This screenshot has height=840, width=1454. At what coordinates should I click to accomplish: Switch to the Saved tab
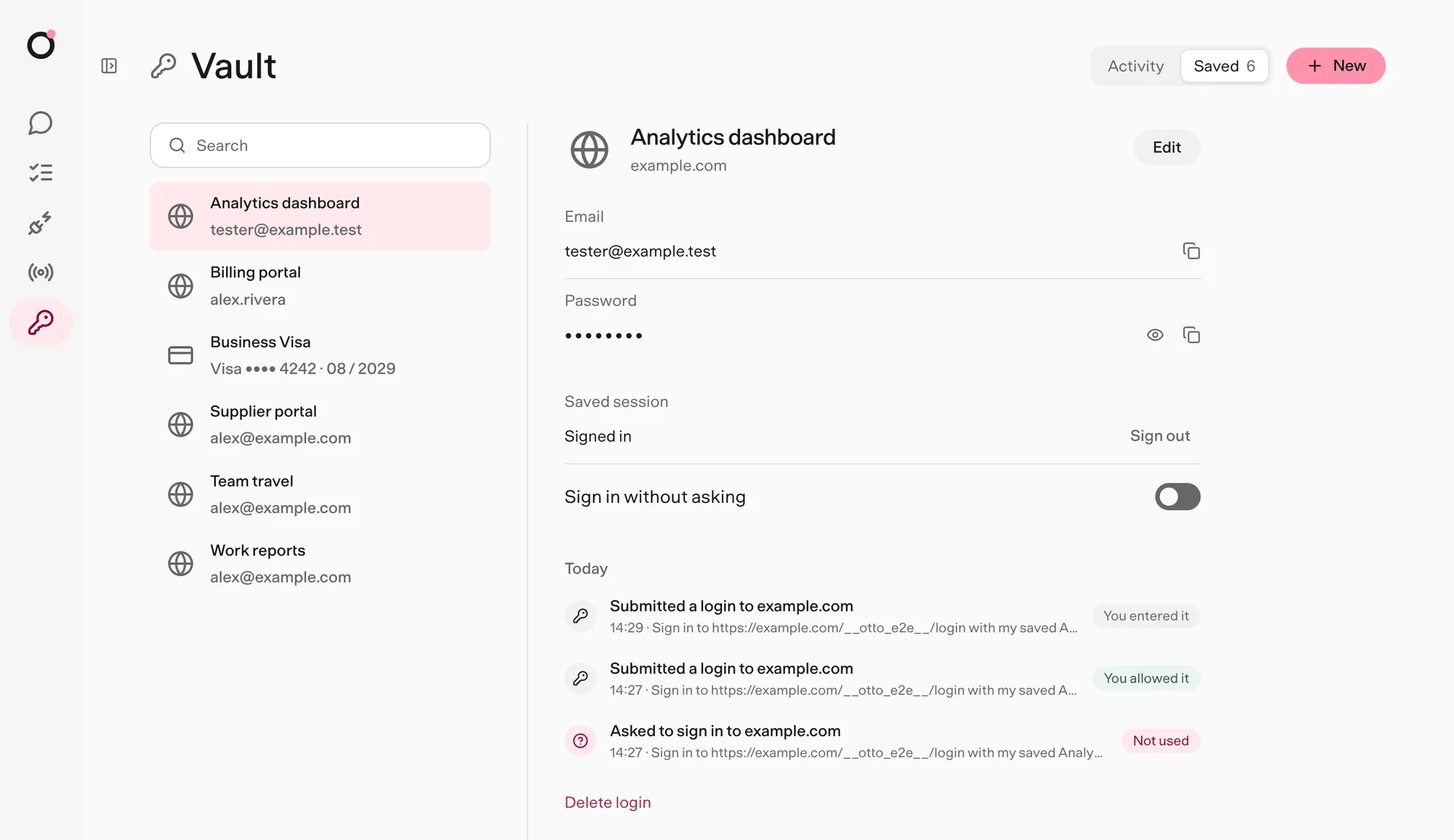point(1224,66)
